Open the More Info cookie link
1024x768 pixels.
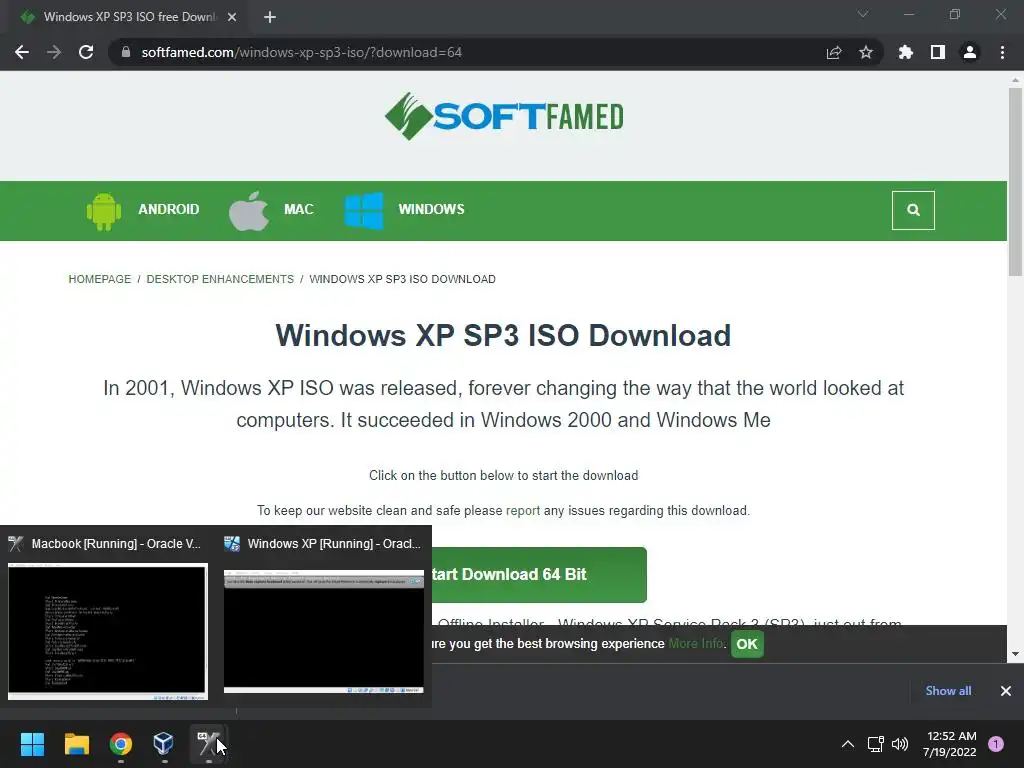point(696,643)
